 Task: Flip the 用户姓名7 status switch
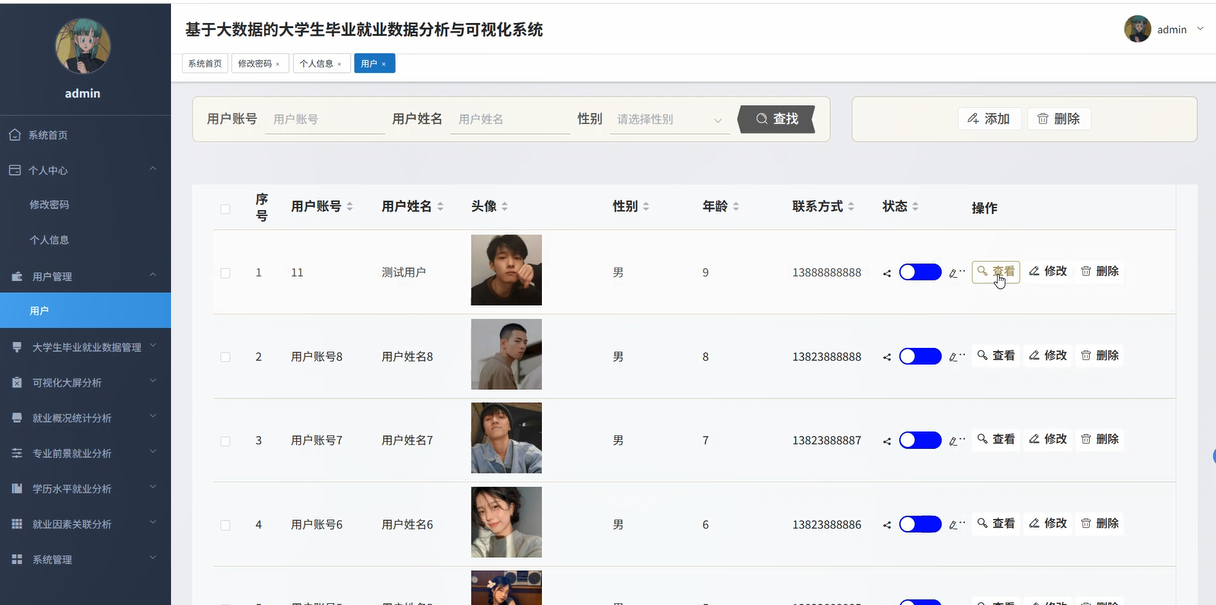click(x=920, y=440)
